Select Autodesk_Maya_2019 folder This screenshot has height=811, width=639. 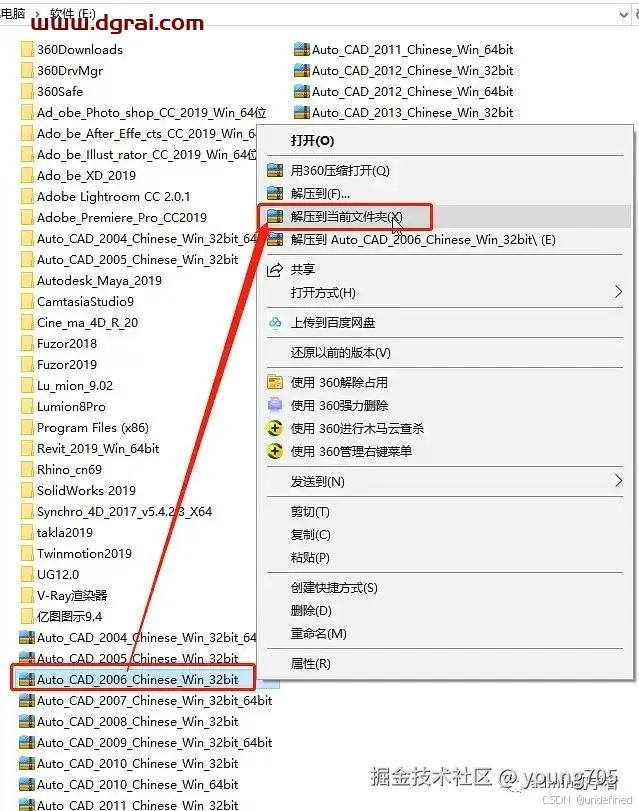click(x=92, y=281)
